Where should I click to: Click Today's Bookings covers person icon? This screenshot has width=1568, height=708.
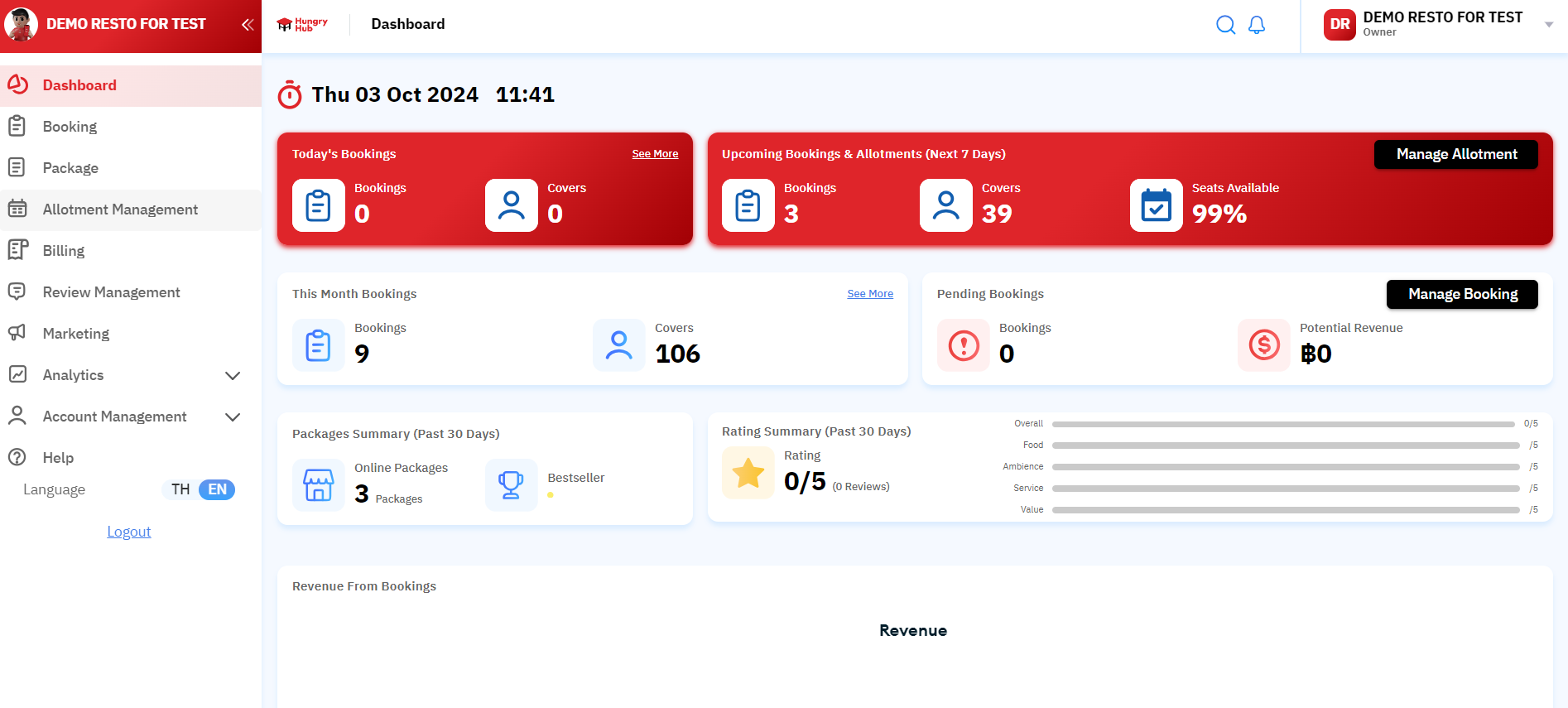coord(512,205)
